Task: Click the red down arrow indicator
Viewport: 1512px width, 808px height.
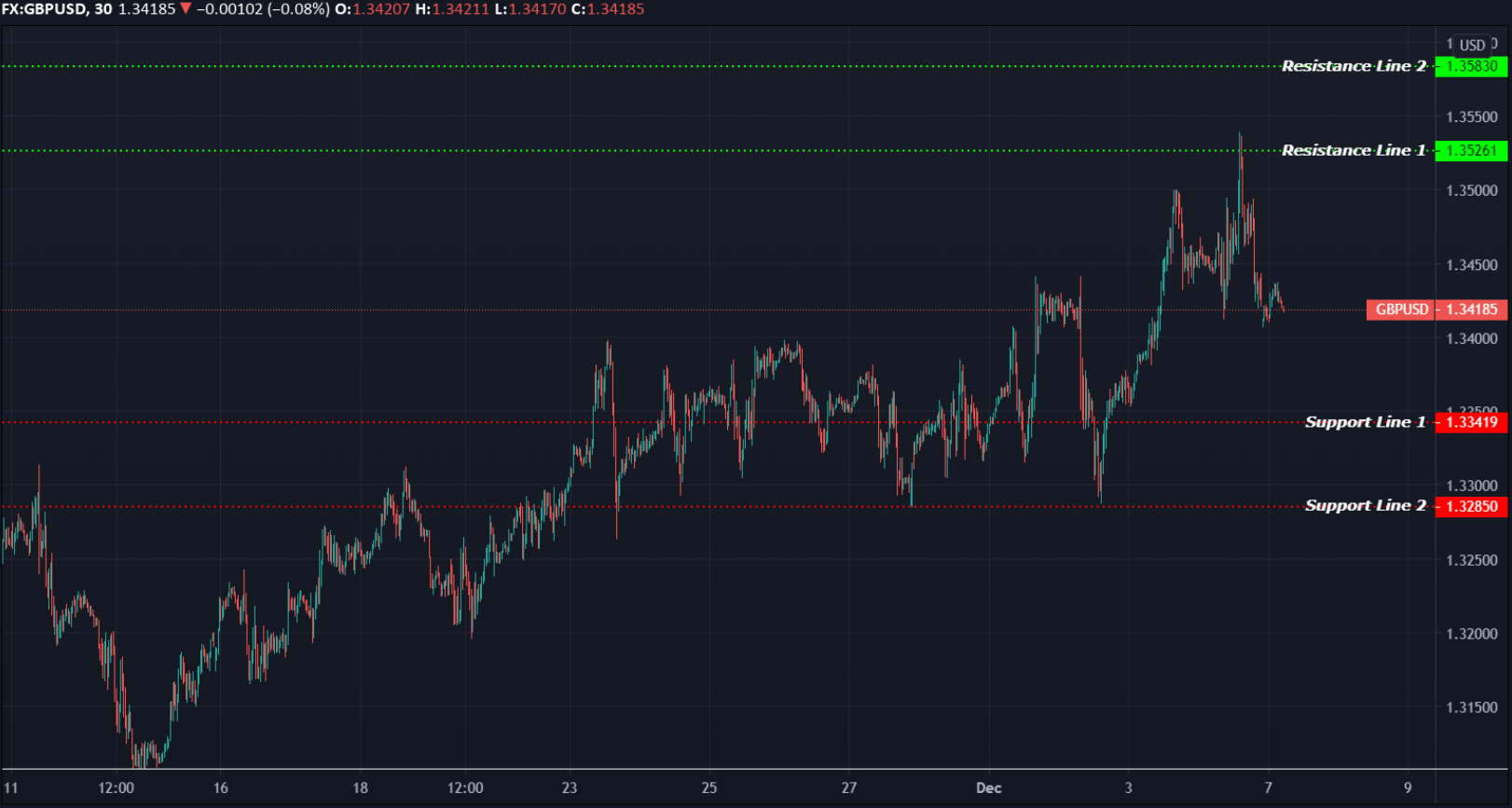Action: (x=186, y=9)
